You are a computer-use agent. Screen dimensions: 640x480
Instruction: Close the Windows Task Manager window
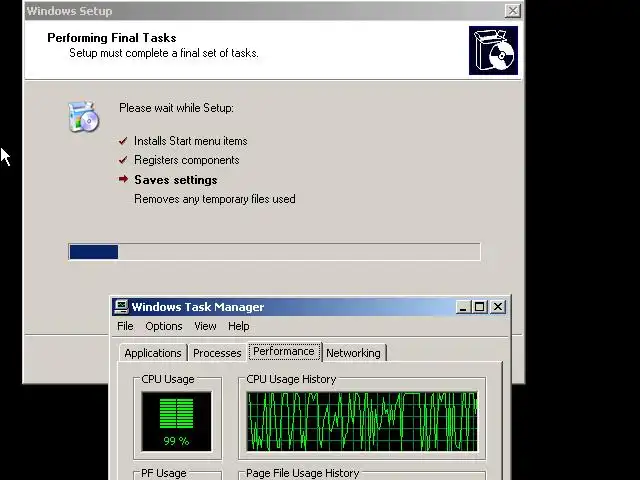pyautogui.click(x=498, y=307)
